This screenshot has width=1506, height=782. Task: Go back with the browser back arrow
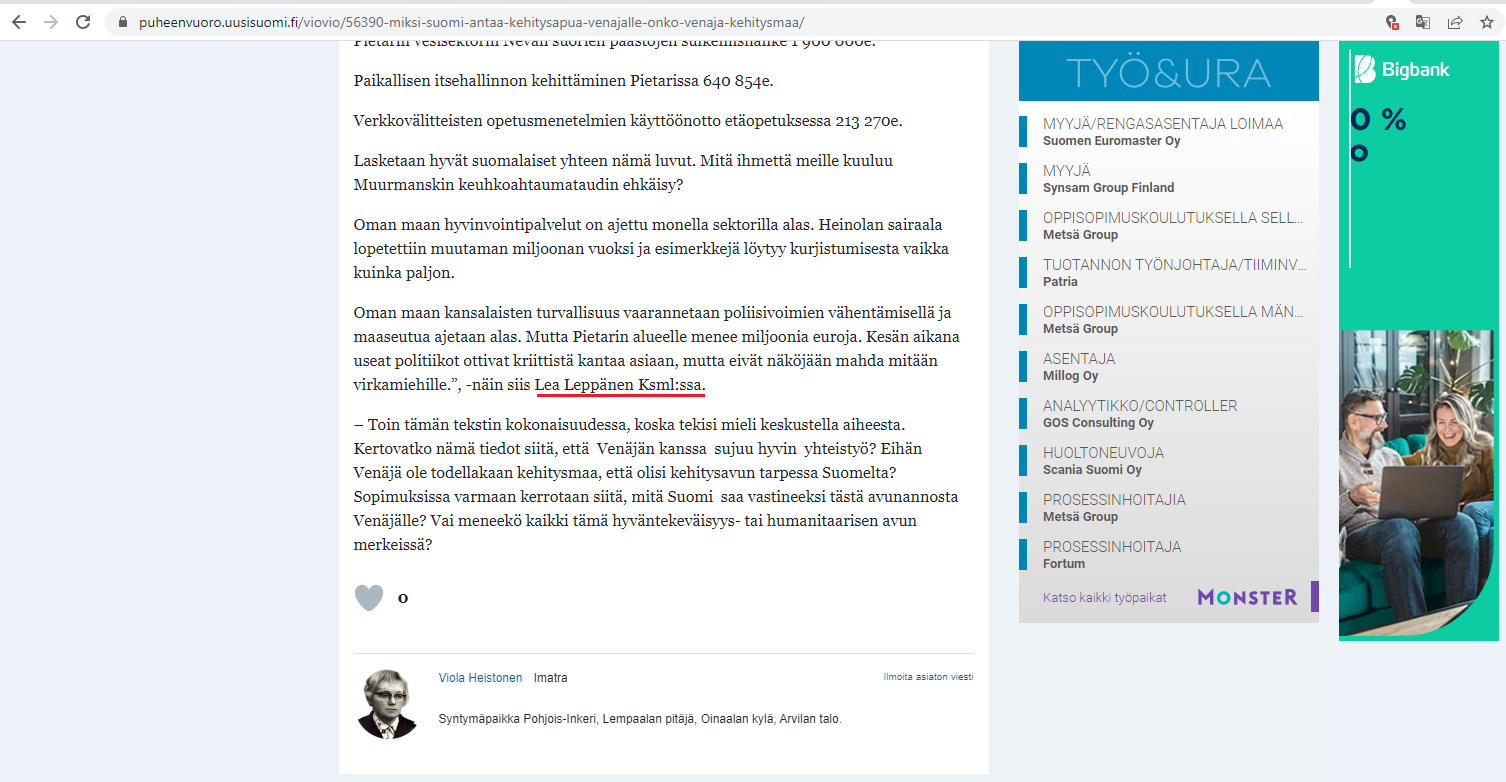[x=19, y=21]
